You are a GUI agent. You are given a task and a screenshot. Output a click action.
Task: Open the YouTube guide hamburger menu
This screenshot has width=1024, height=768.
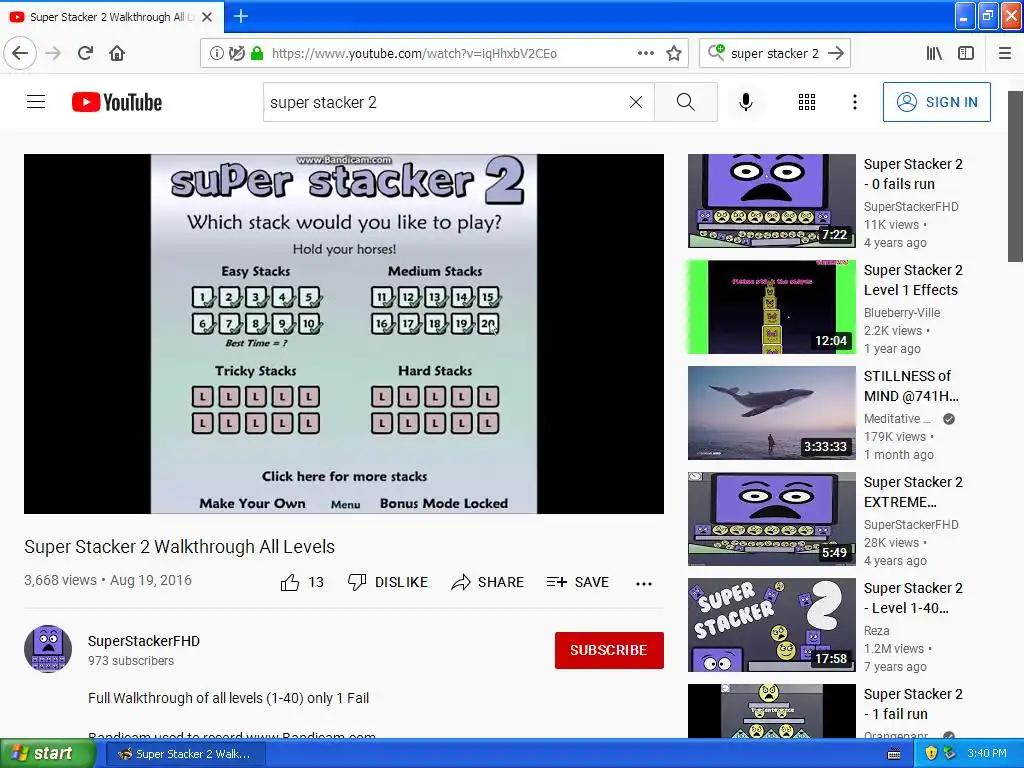[36, 102]
